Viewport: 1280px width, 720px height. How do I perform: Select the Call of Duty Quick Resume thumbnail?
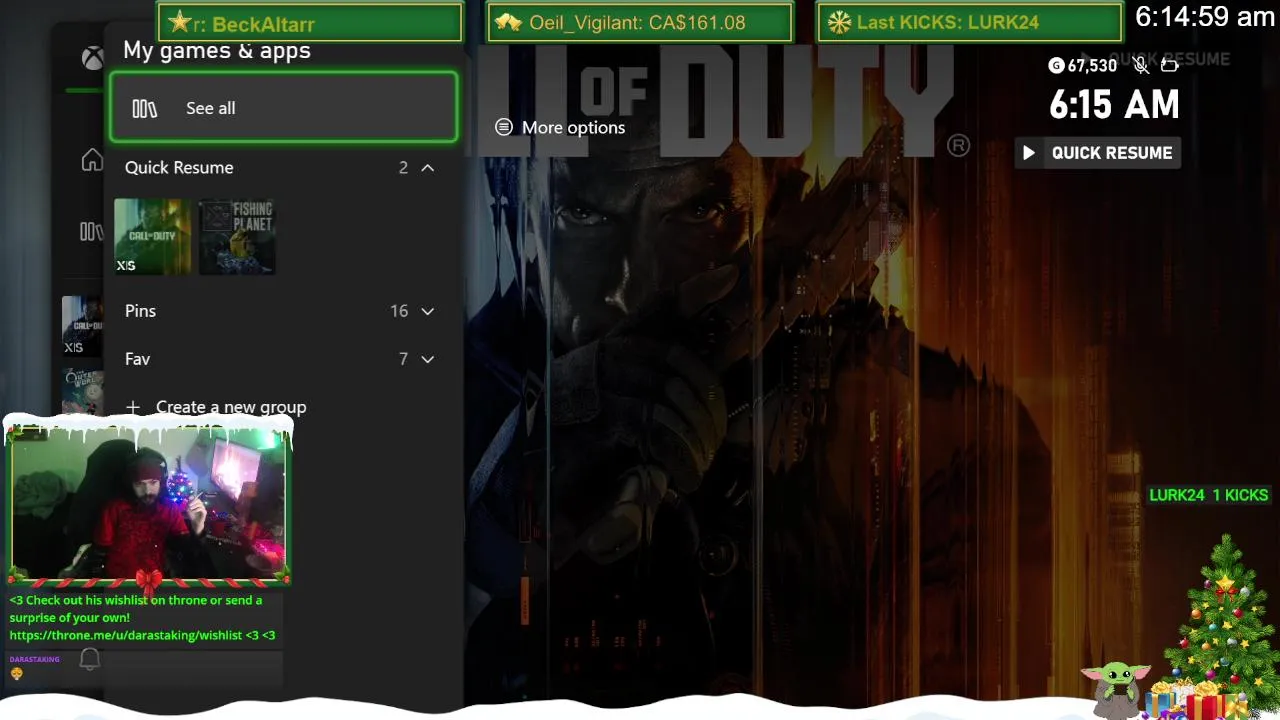153,236
